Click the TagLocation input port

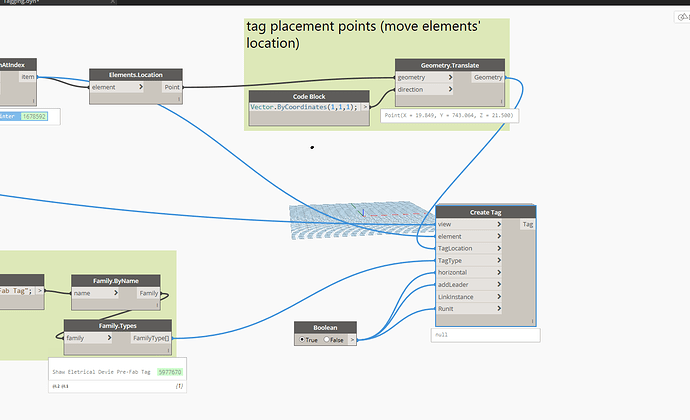(470, 248)
